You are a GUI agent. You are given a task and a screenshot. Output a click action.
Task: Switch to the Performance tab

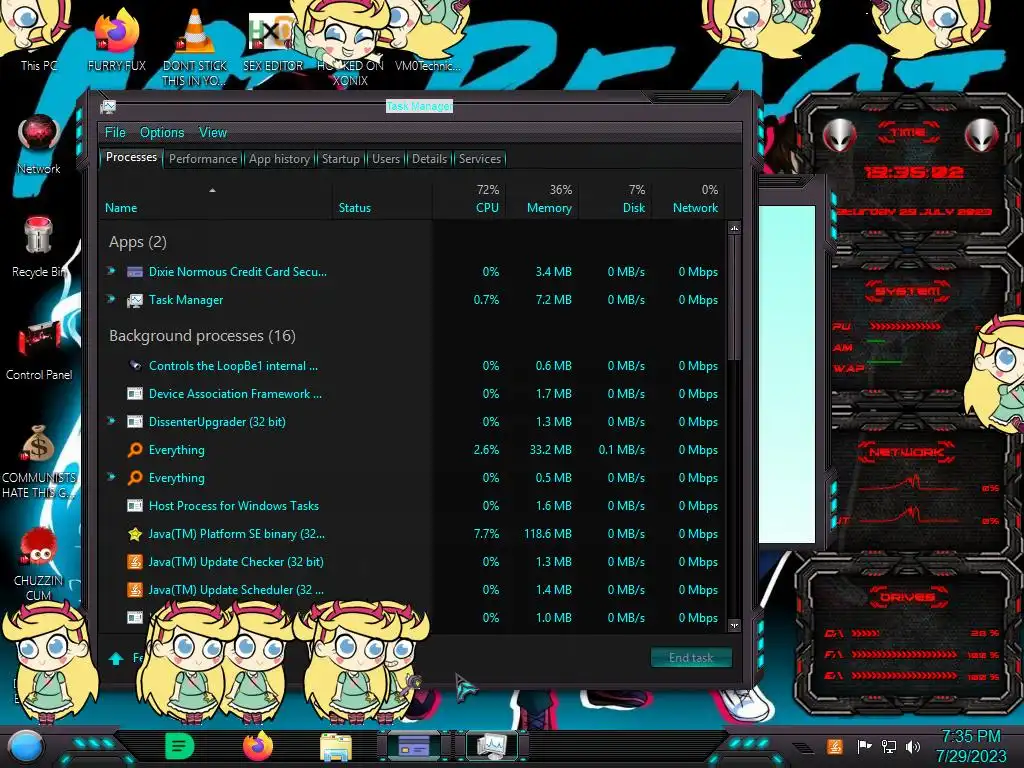click(203, 159)
